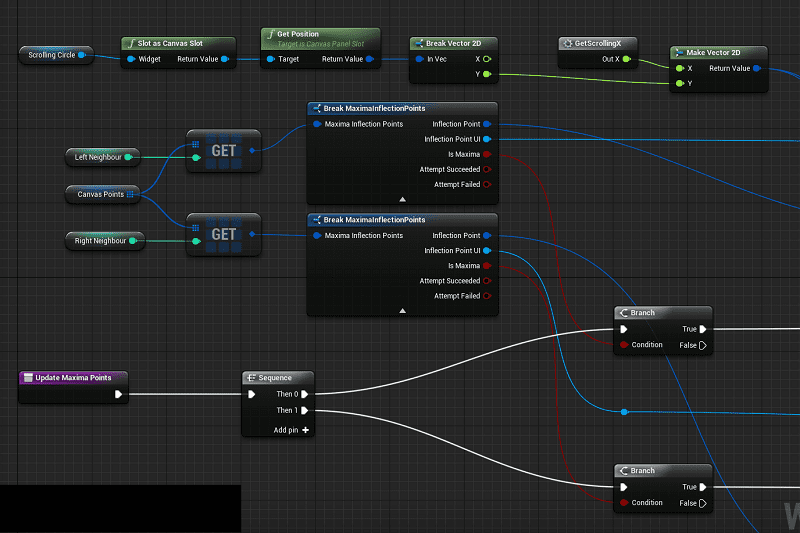Click Maxima Inflection Points input pin on lower Break node

click(x=317, y=236)
